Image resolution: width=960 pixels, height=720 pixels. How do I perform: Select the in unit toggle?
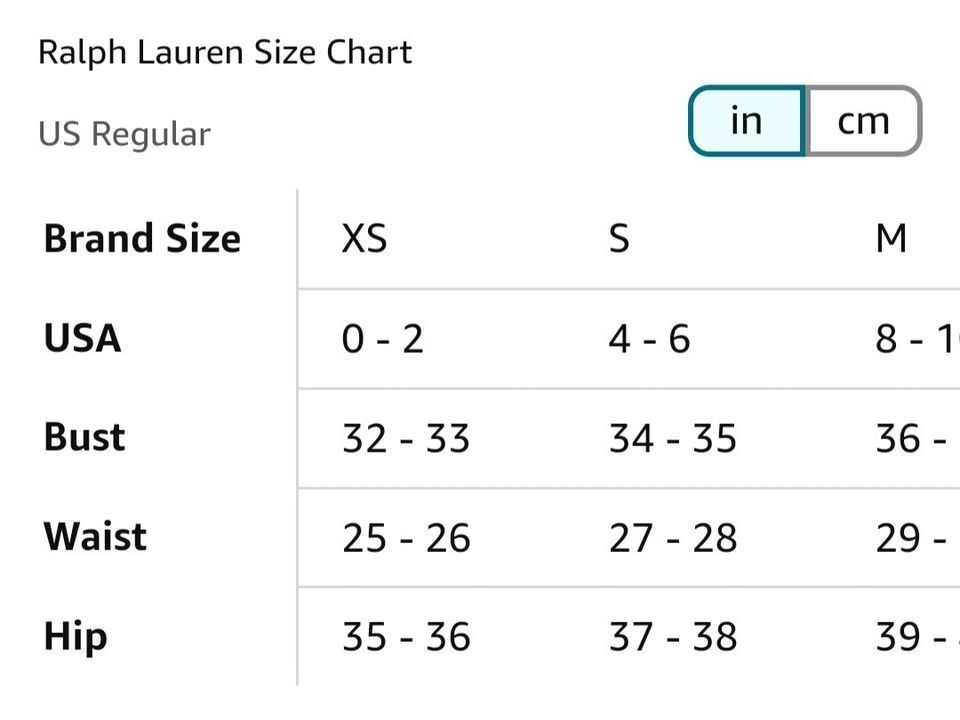click(x=747, y=121)
